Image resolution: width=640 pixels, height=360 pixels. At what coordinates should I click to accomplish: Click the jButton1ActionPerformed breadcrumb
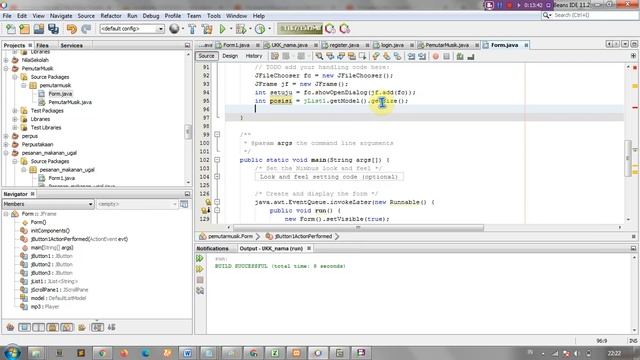tap(303, 236)
